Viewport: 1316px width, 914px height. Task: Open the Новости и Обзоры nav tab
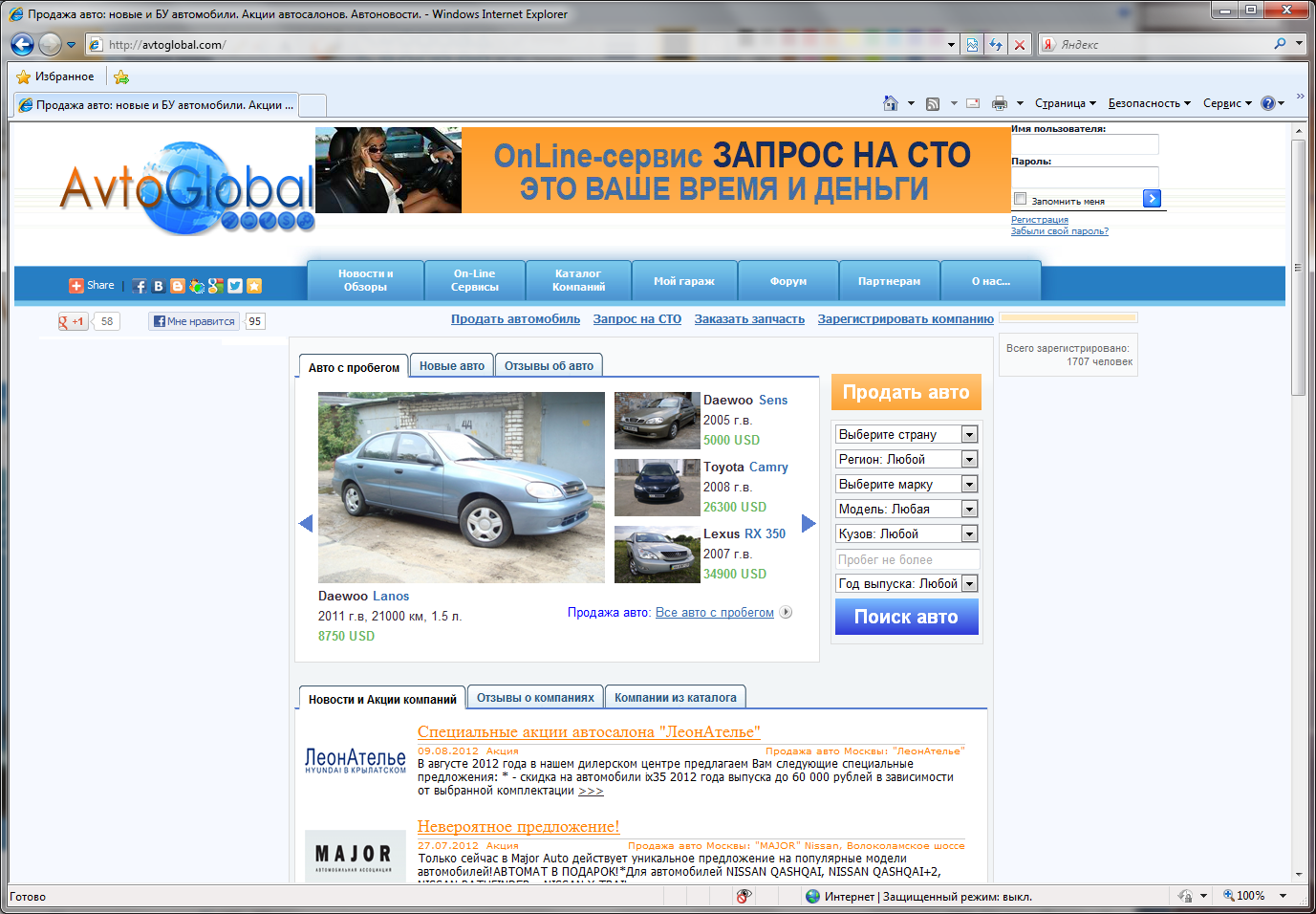tap(366, 280)
